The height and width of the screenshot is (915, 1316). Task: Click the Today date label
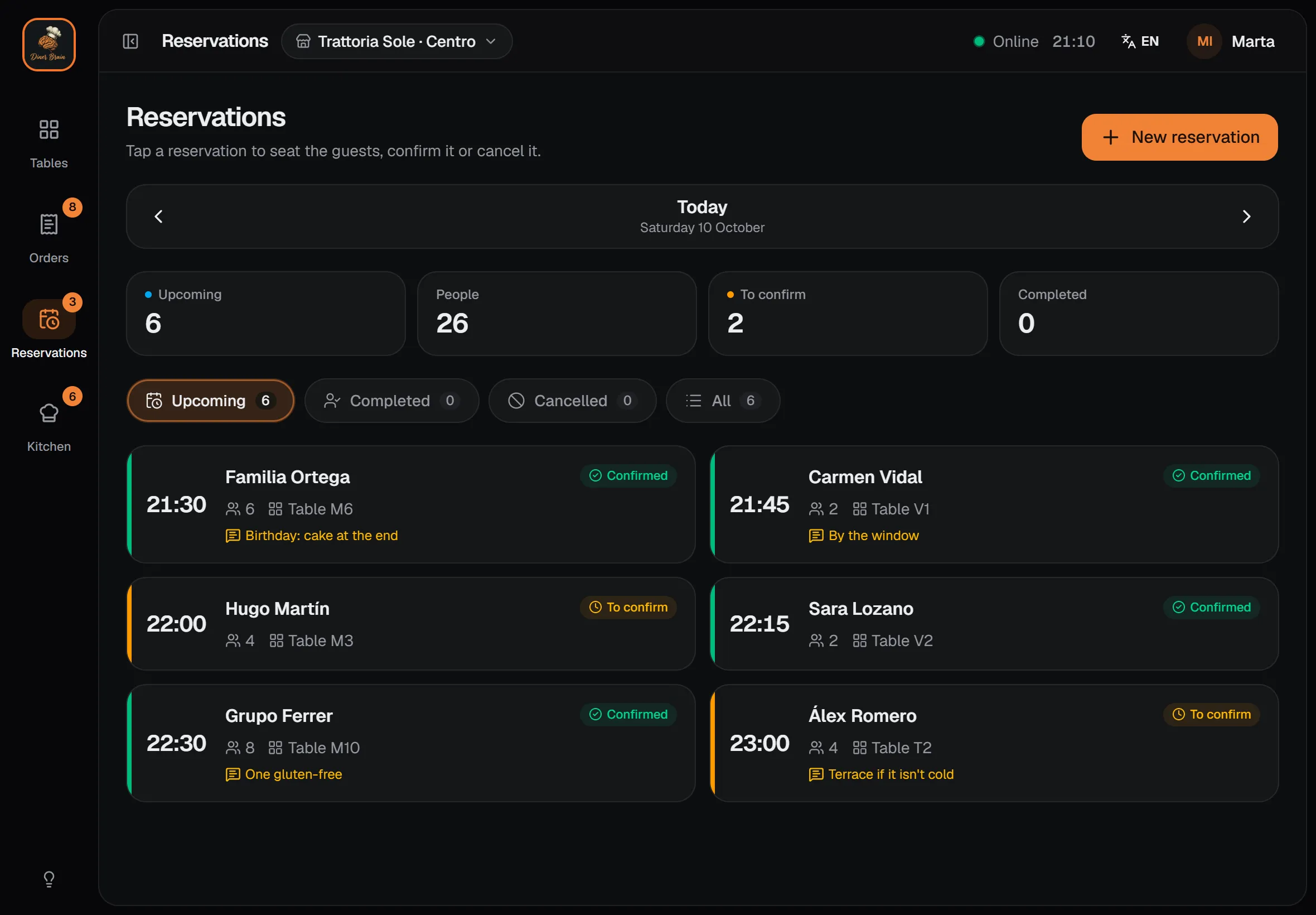(702, 206)
